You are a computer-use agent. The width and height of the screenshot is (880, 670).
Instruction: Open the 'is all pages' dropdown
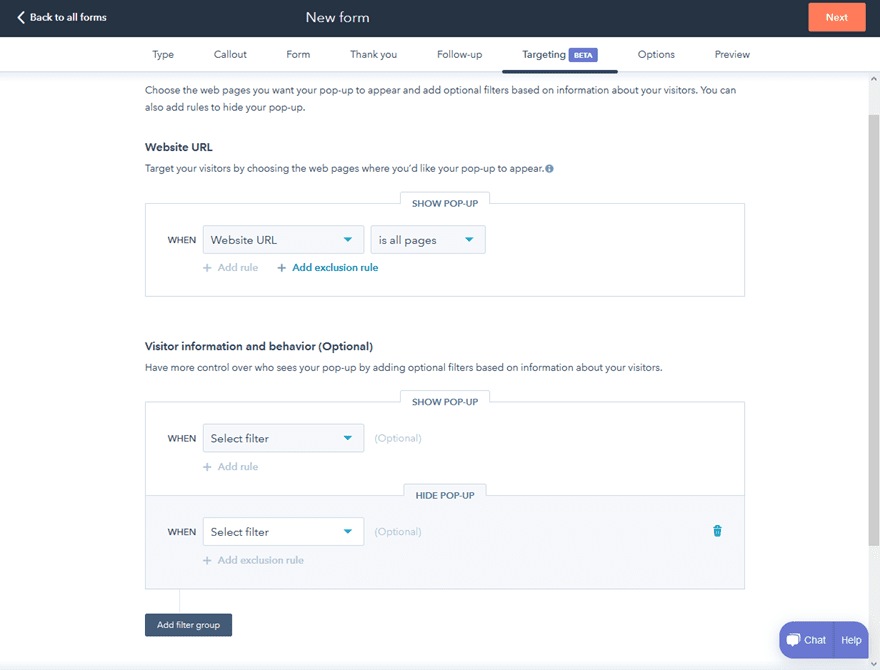428,240
